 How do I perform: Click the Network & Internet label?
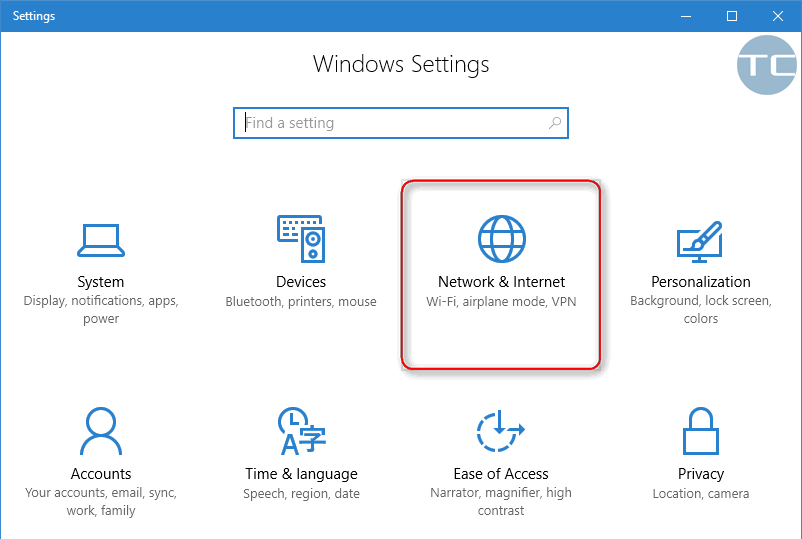coord(501,282)
